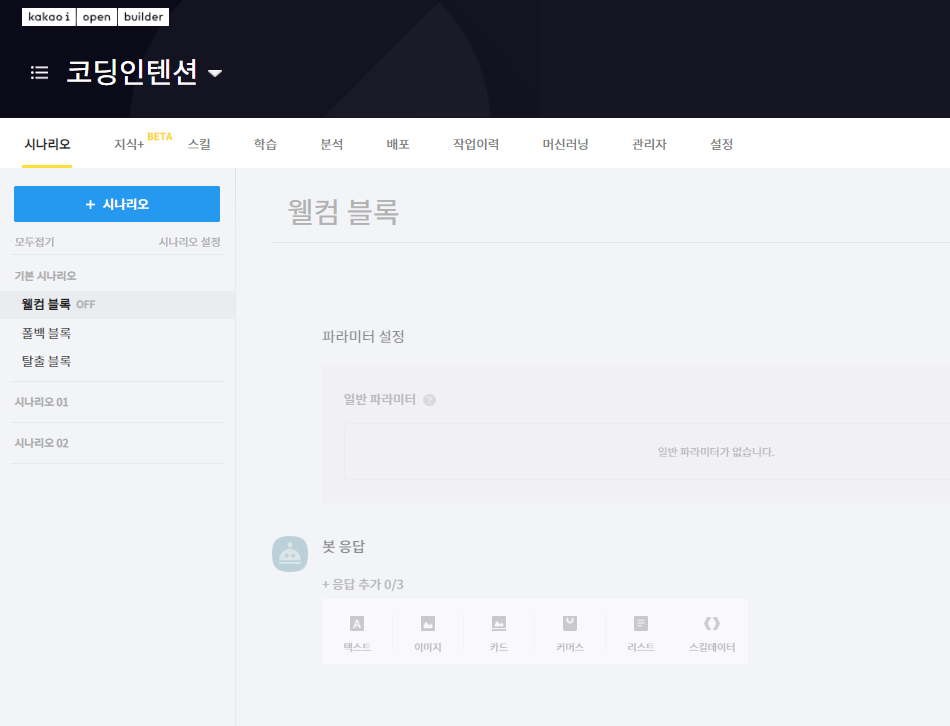The height and width of the screenshot is (726, 950).
Task: Click the 모두접기 link
Action: pos(35,242)
